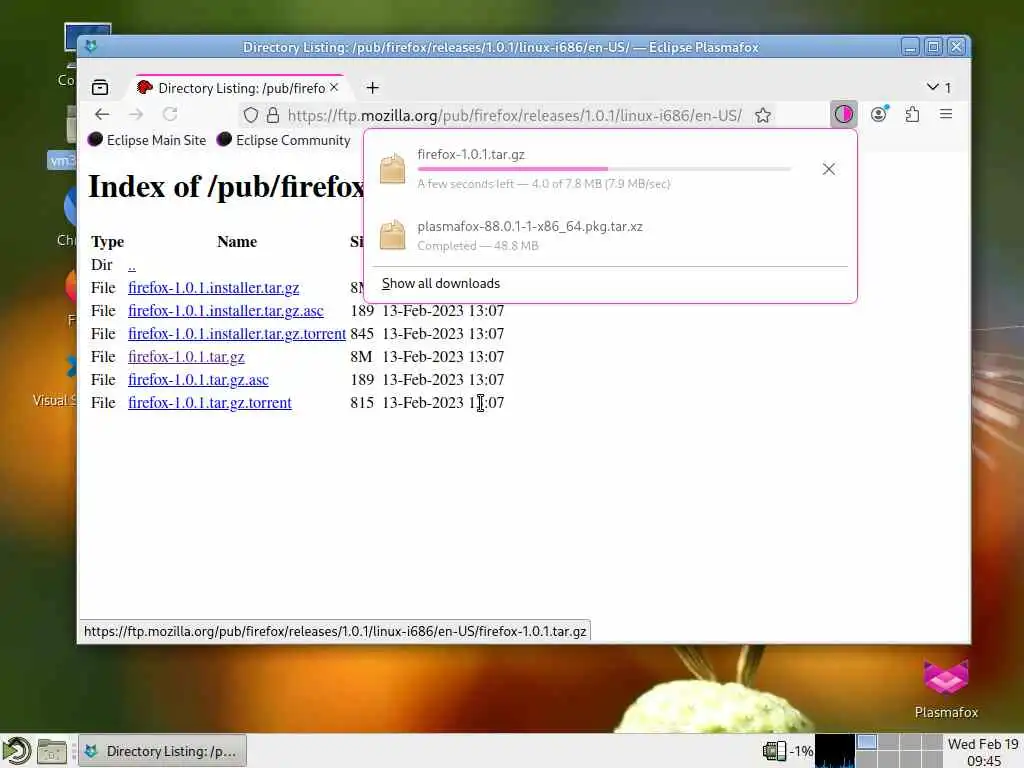Open the start menu launcher in taskbar
This screenshot has height=768, width=1024.
16,750
